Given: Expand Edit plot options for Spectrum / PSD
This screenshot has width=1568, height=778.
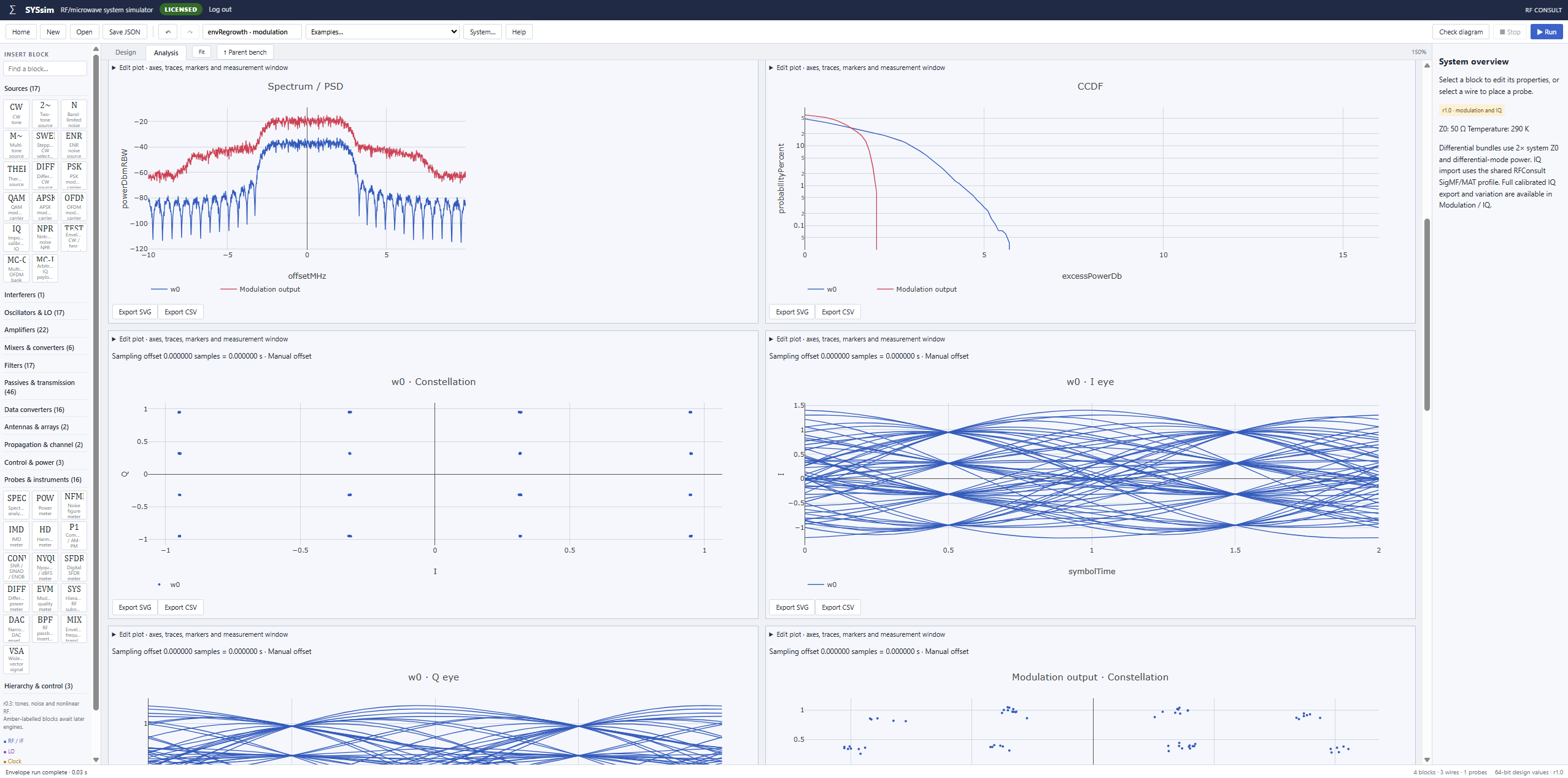Looking at the screenshot, I should (x=200, y=68).
